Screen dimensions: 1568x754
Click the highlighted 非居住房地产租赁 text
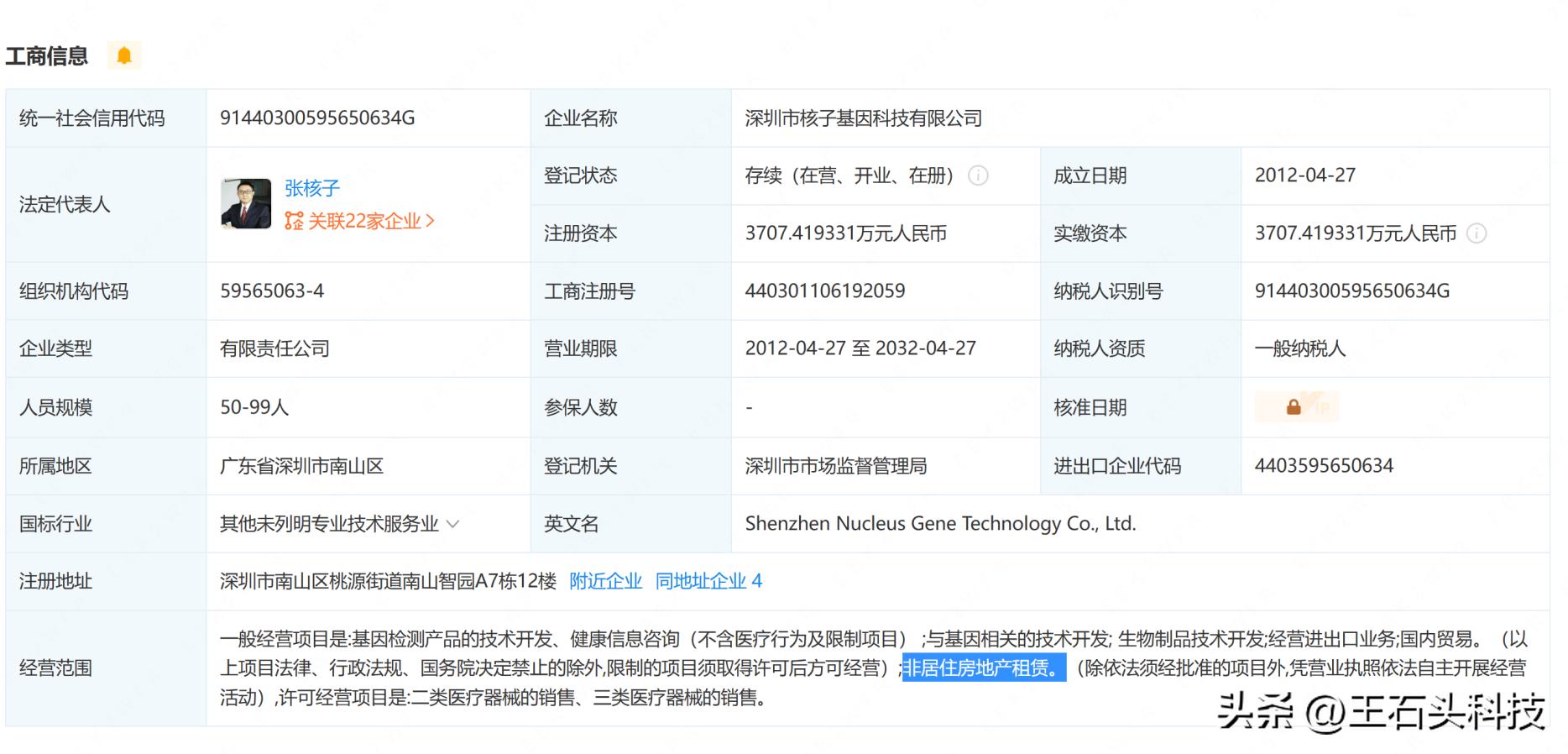pyautogui.click(x=983, y=668)
